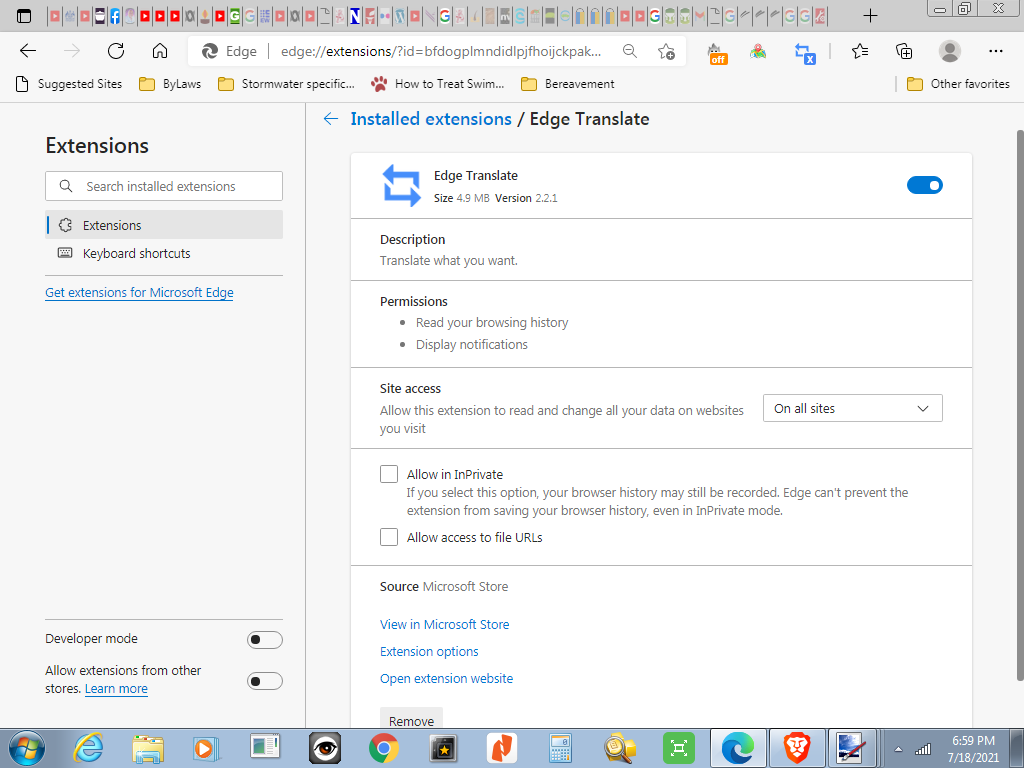1024x768 pixels.
Task: Open the Favorites list toolbar icon
Action: click(x=860, y=51)
